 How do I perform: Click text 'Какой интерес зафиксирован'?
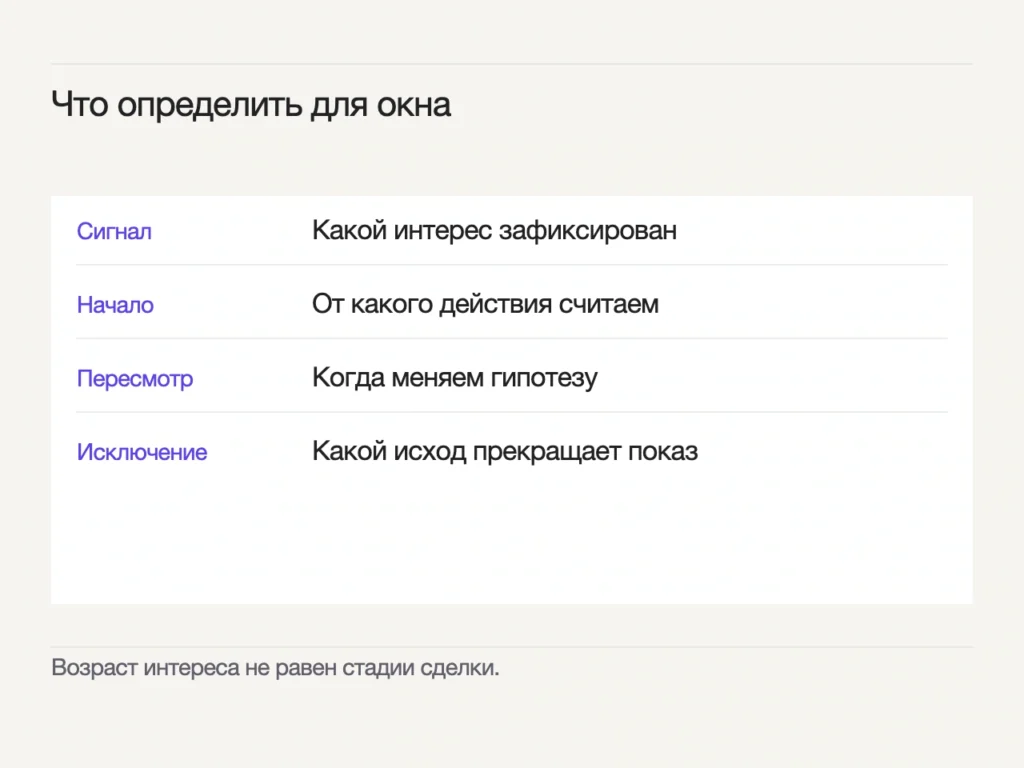(x=494, y=231)
